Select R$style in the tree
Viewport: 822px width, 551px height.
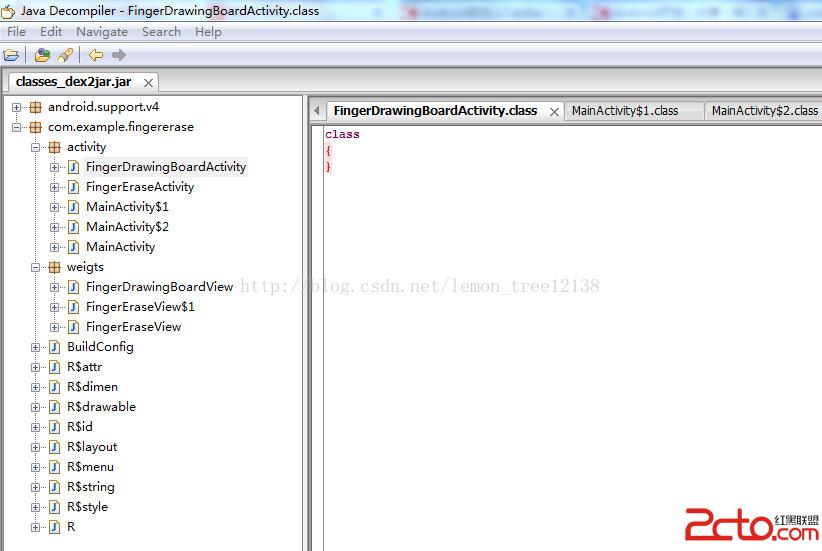pos(88,507)
